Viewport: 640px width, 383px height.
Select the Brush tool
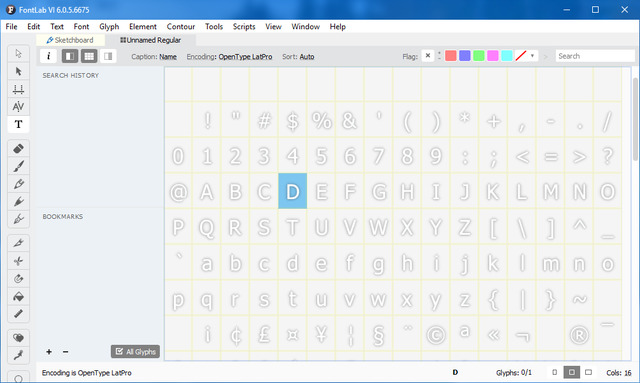18,166
